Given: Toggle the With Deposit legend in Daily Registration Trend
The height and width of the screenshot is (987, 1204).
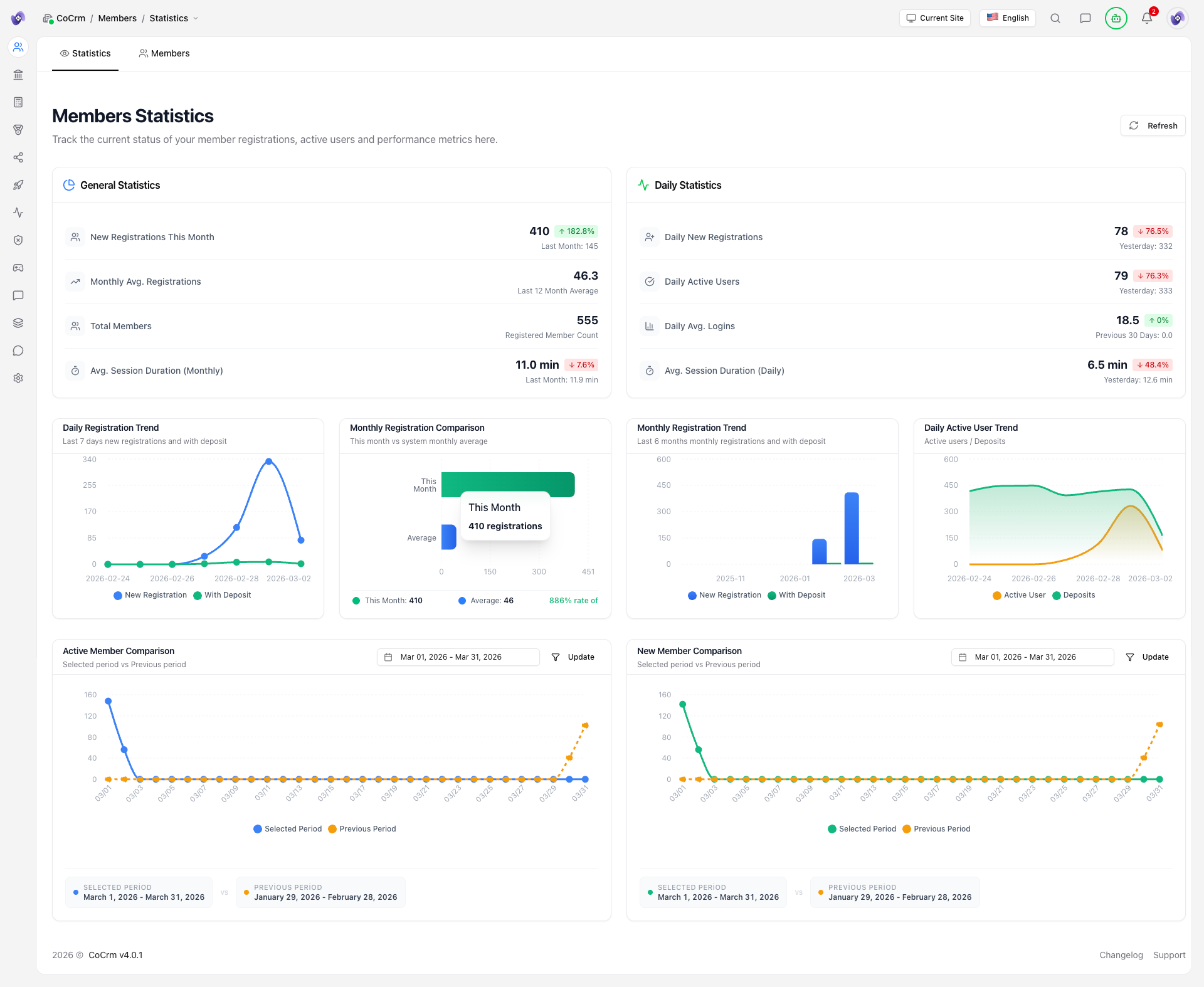Looking at the screenshot, I should [223, 594].
